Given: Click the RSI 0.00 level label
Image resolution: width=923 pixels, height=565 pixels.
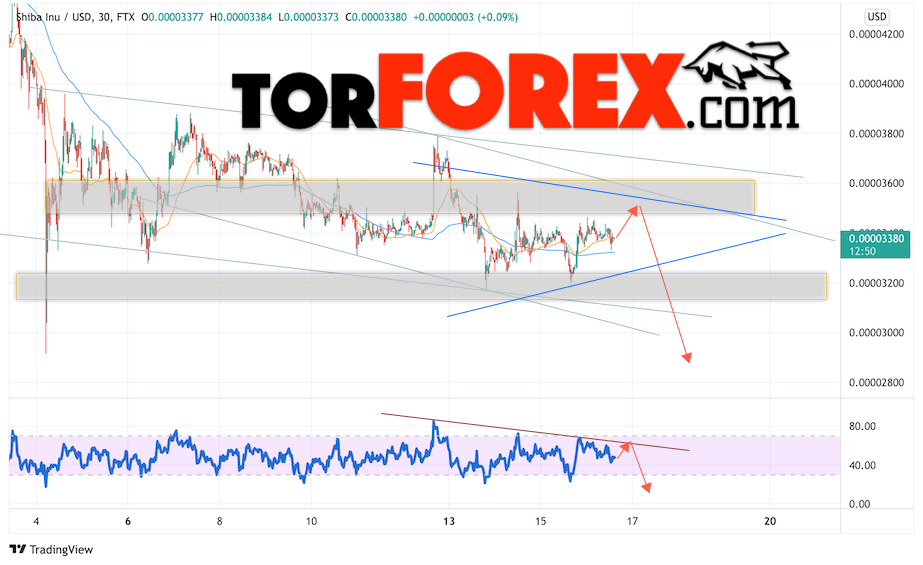Looking at the screenshot, I should [859, 504].
